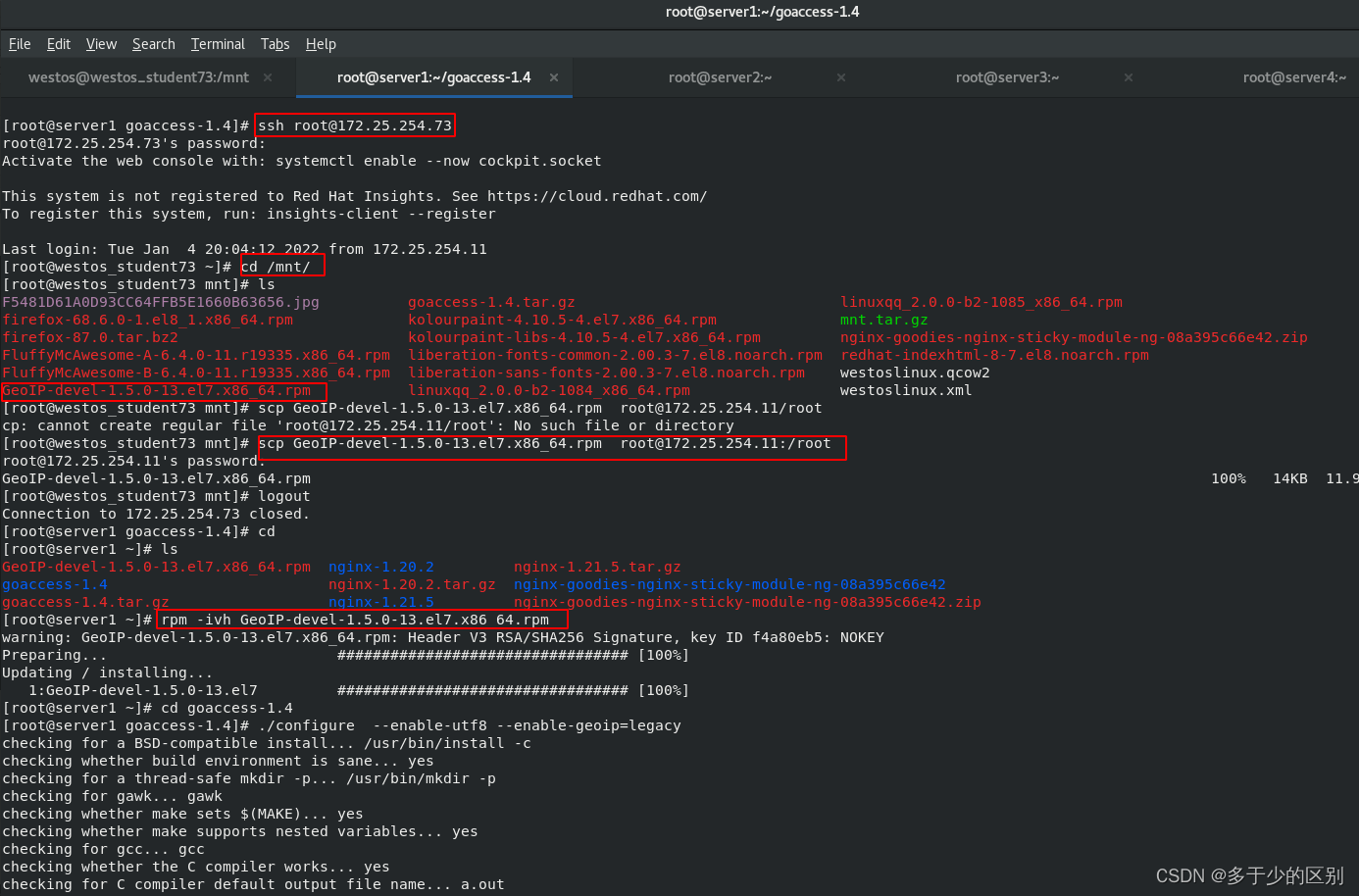The image size is (1359, 896).
Task: Click the systemctl enable --now cockpit.socket text
Action: point(438,161)
